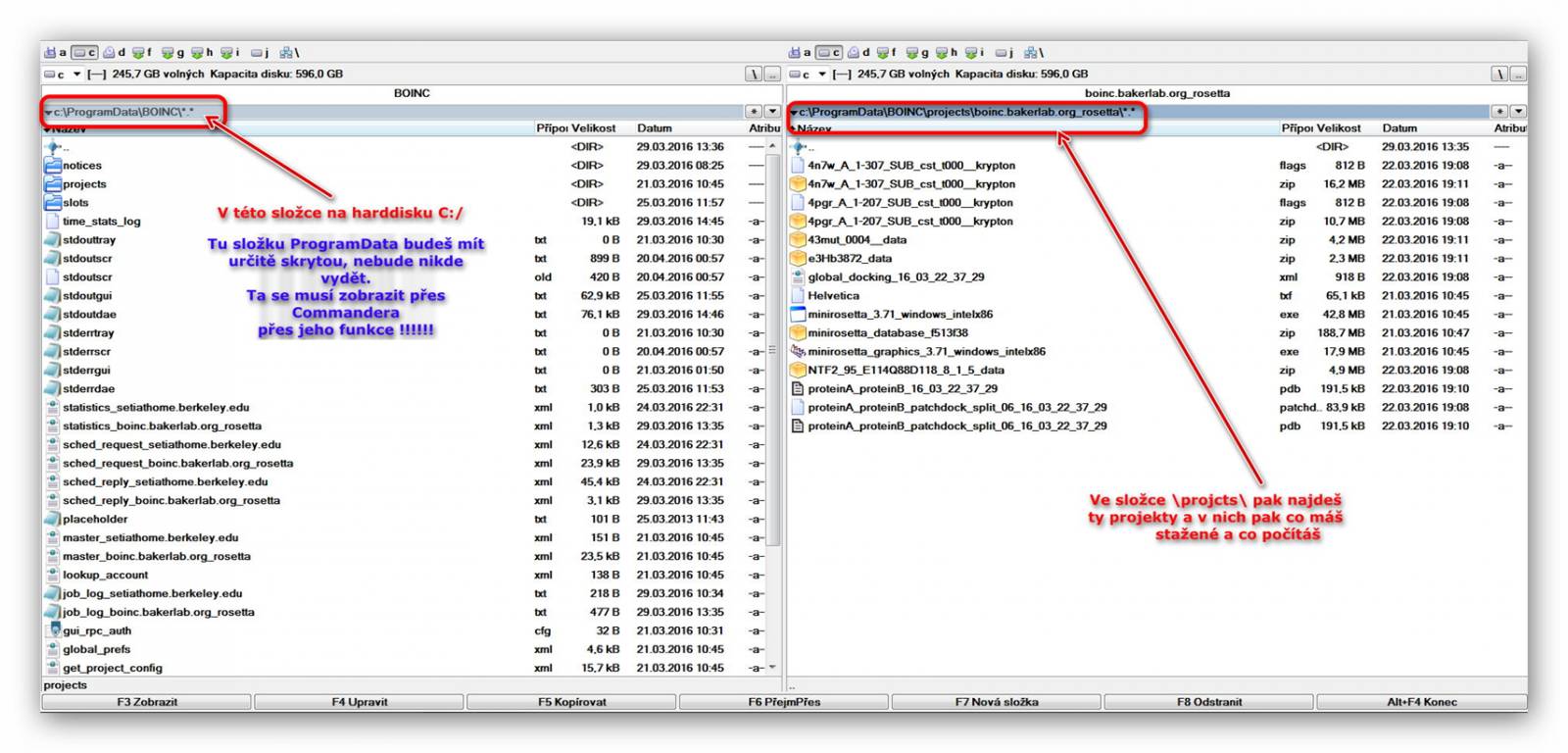Viewport: 1568px width, 753px height.
Task: Select drive g in the right panel
Action: 918,53
